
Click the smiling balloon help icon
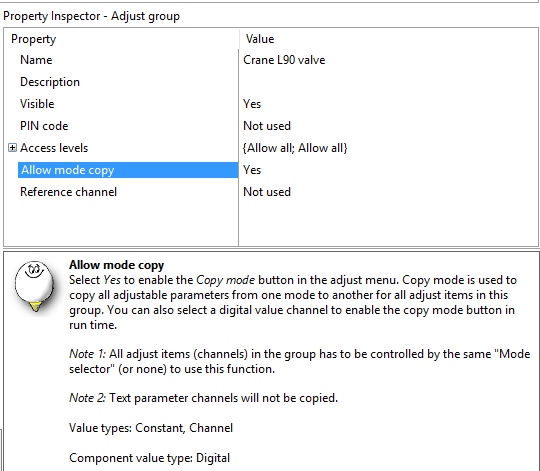click(x=34, y=286)
